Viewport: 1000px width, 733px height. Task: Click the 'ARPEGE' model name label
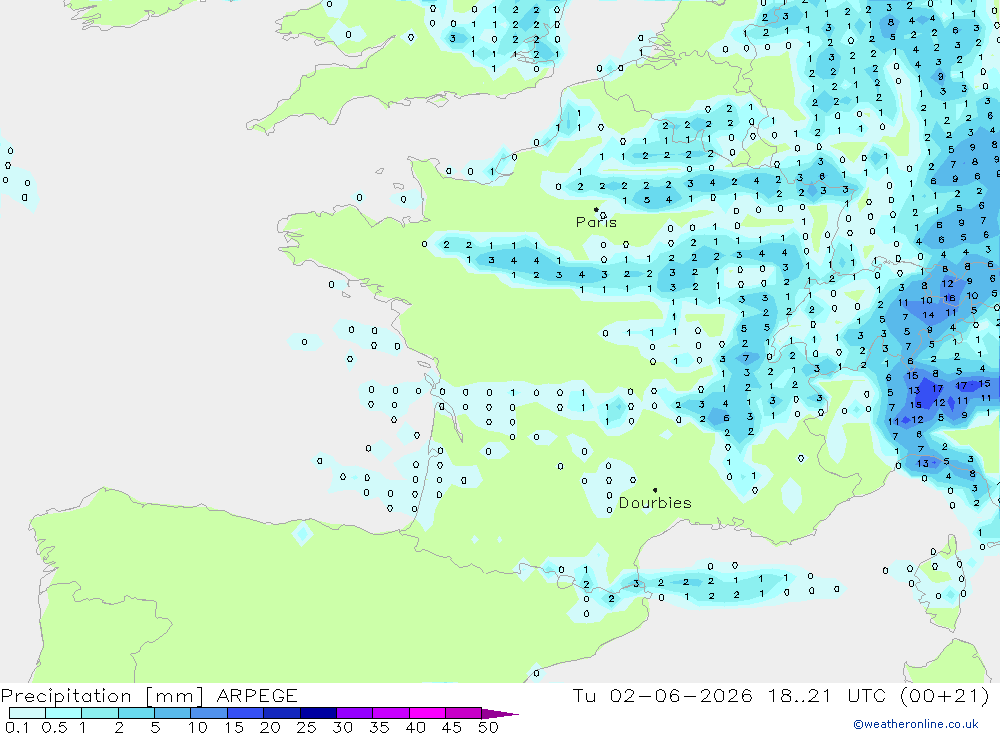(257, 696)
